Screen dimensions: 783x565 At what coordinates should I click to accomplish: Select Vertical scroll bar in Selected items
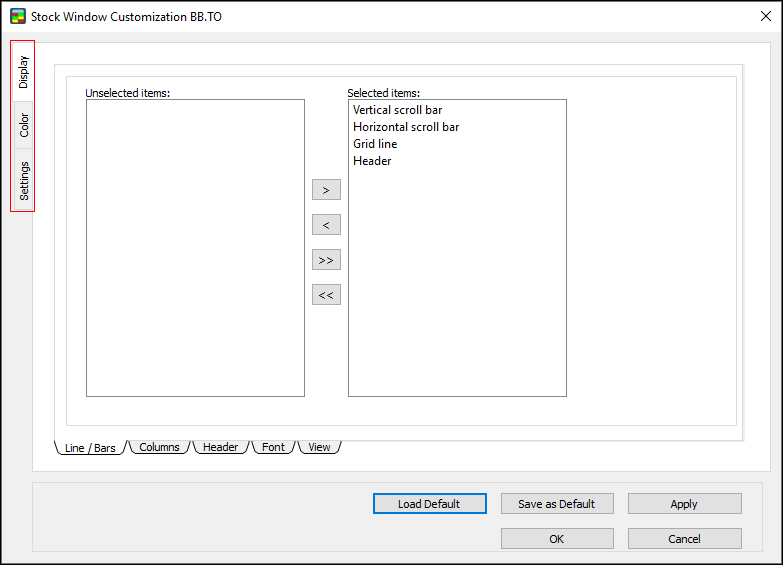[x=397, y=110]
